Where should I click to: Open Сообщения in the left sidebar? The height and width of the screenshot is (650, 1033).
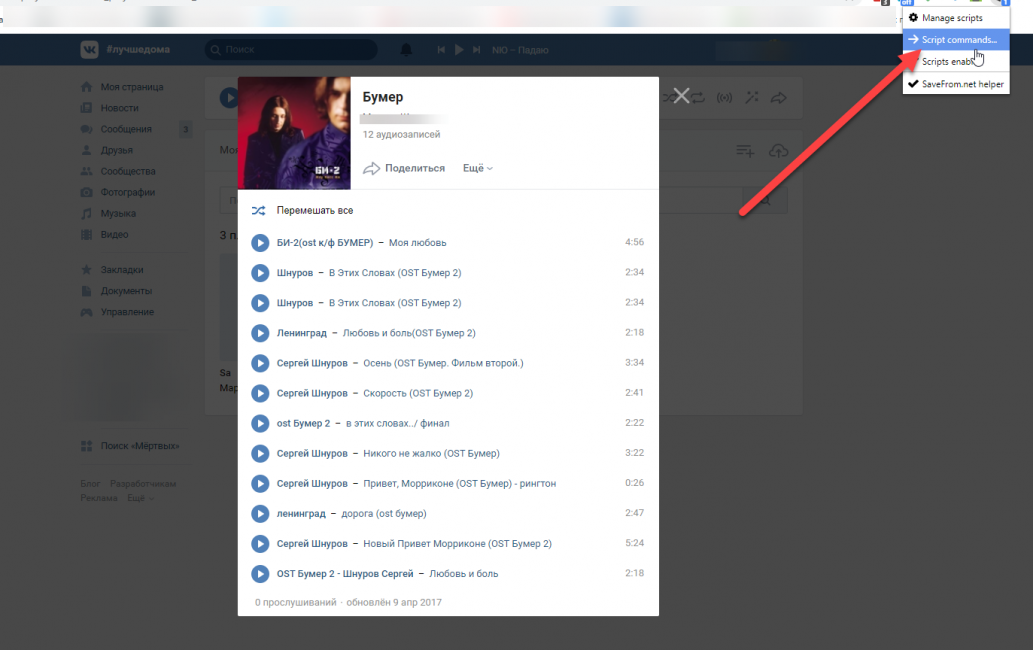pos(125,129)
